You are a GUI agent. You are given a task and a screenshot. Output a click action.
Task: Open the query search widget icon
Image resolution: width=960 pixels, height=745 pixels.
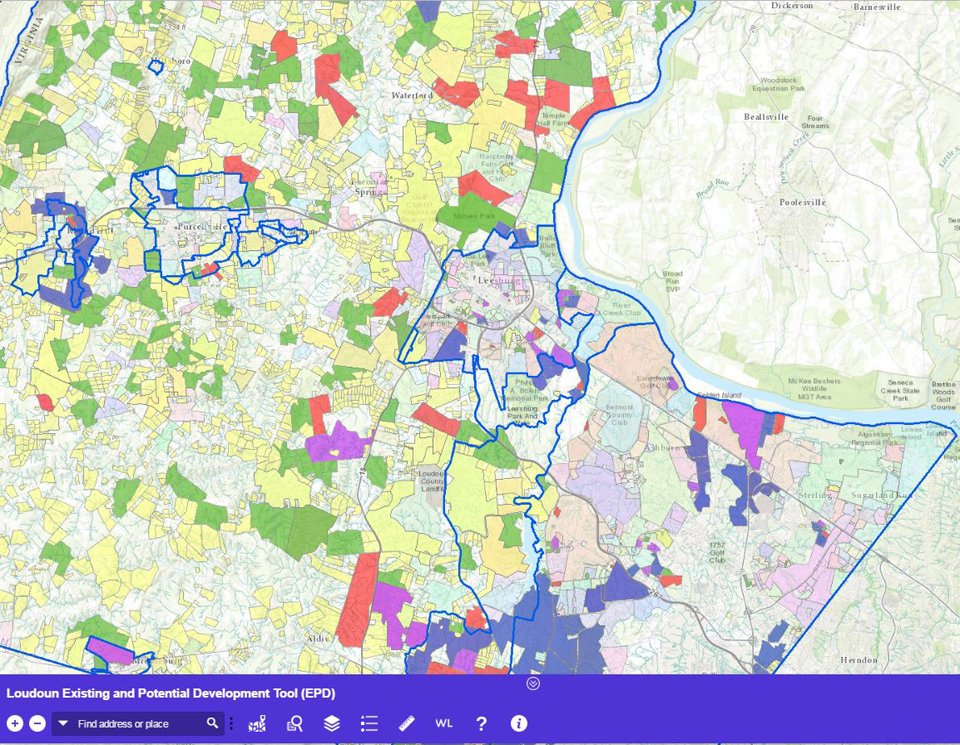[x=294, y=724]
